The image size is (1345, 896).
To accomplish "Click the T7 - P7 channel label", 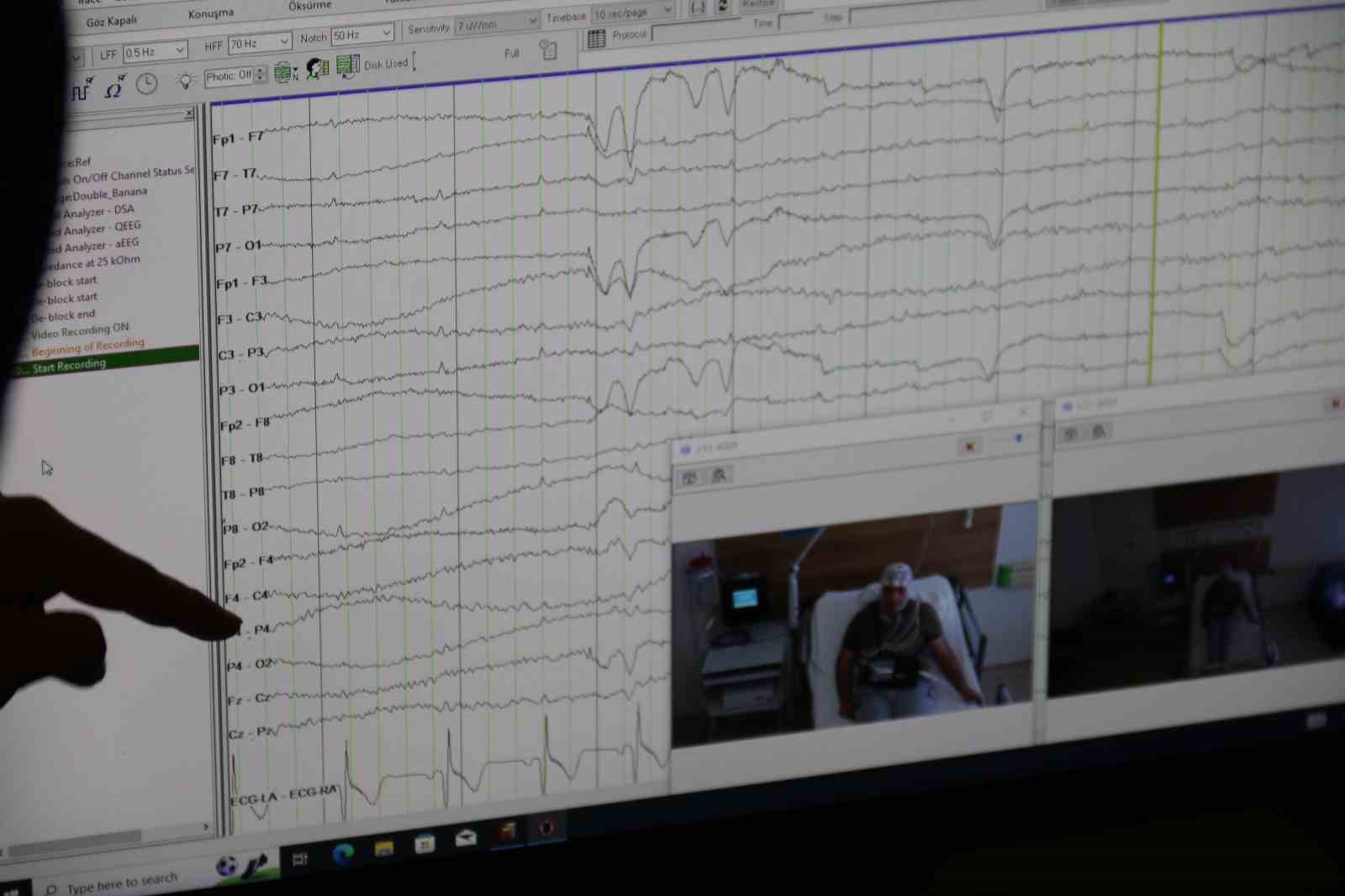I will (237, 210).
